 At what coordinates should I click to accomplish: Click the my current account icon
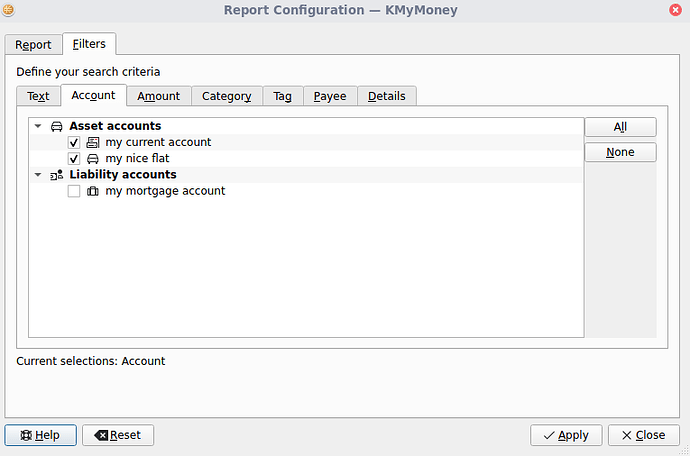93,142
